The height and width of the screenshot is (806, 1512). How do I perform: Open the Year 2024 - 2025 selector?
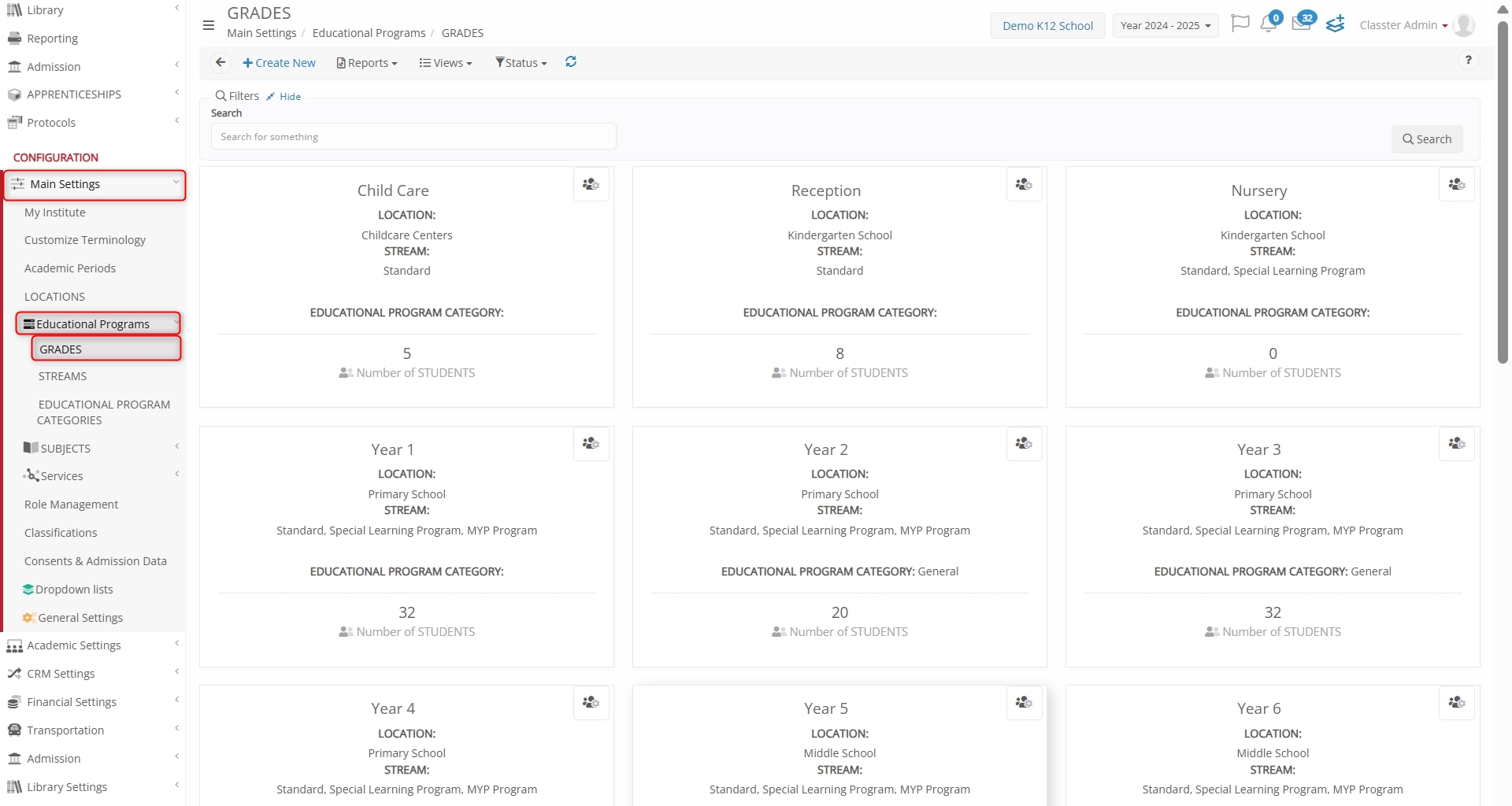tap(1165, 25)
